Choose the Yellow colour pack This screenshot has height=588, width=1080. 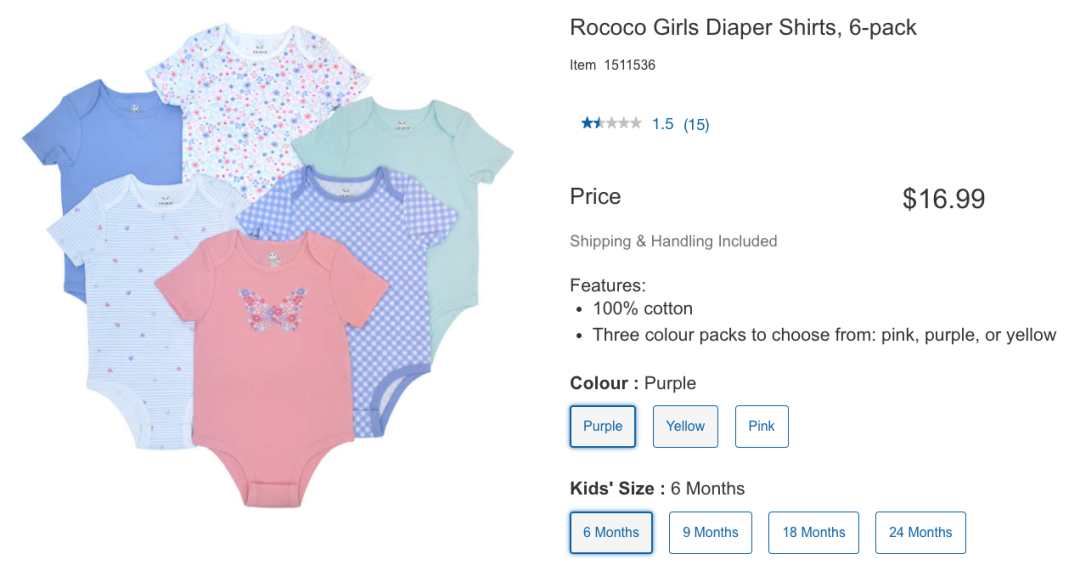[686, 426]
